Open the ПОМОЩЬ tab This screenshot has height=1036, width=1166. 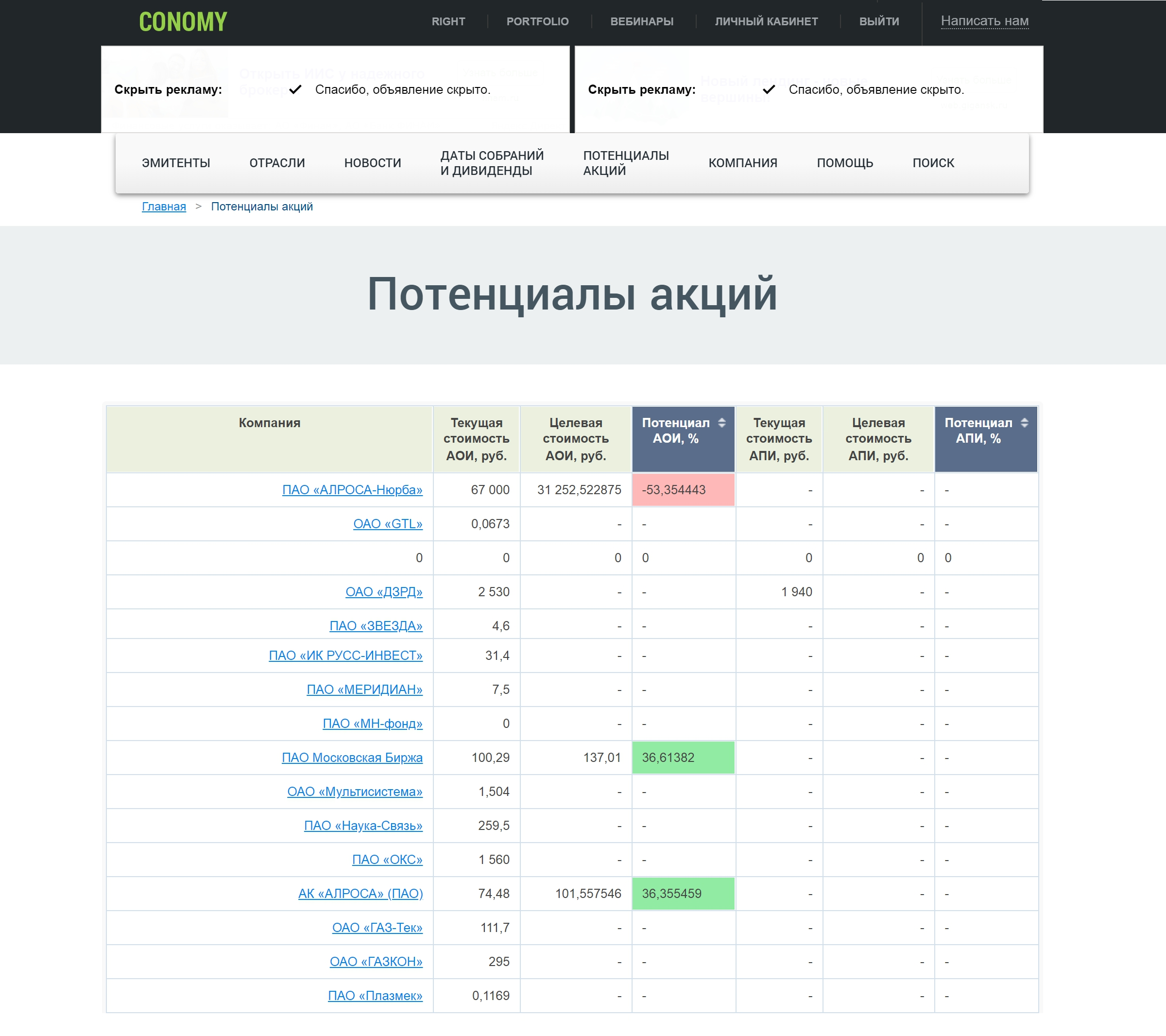point(845,163)
